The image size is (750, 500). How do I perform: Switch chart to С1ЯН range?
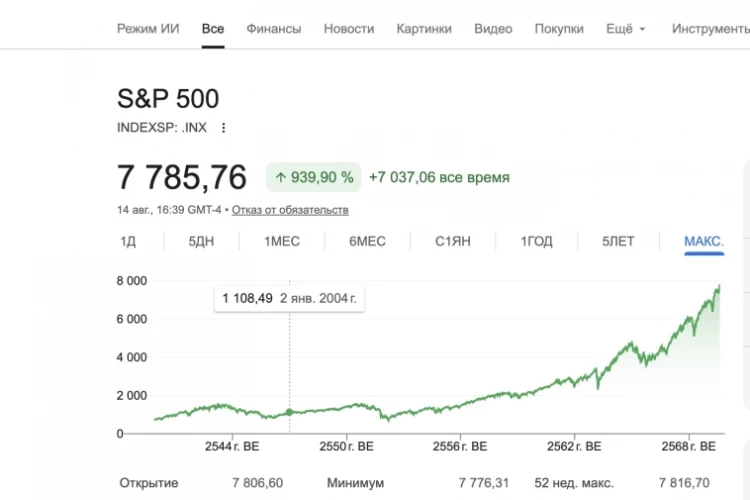452,241
